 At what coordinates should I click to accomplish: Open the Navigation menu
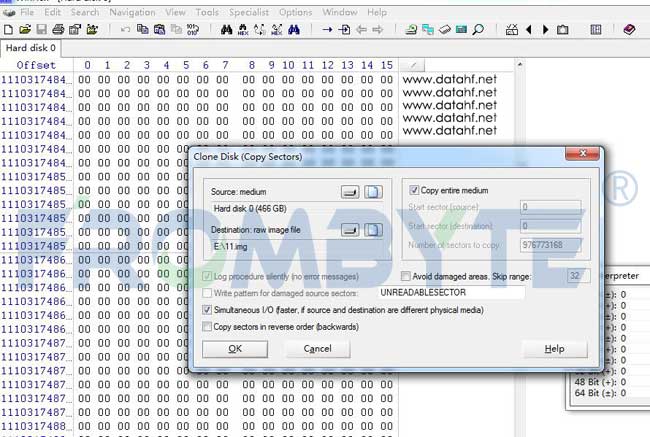(132, 12)
